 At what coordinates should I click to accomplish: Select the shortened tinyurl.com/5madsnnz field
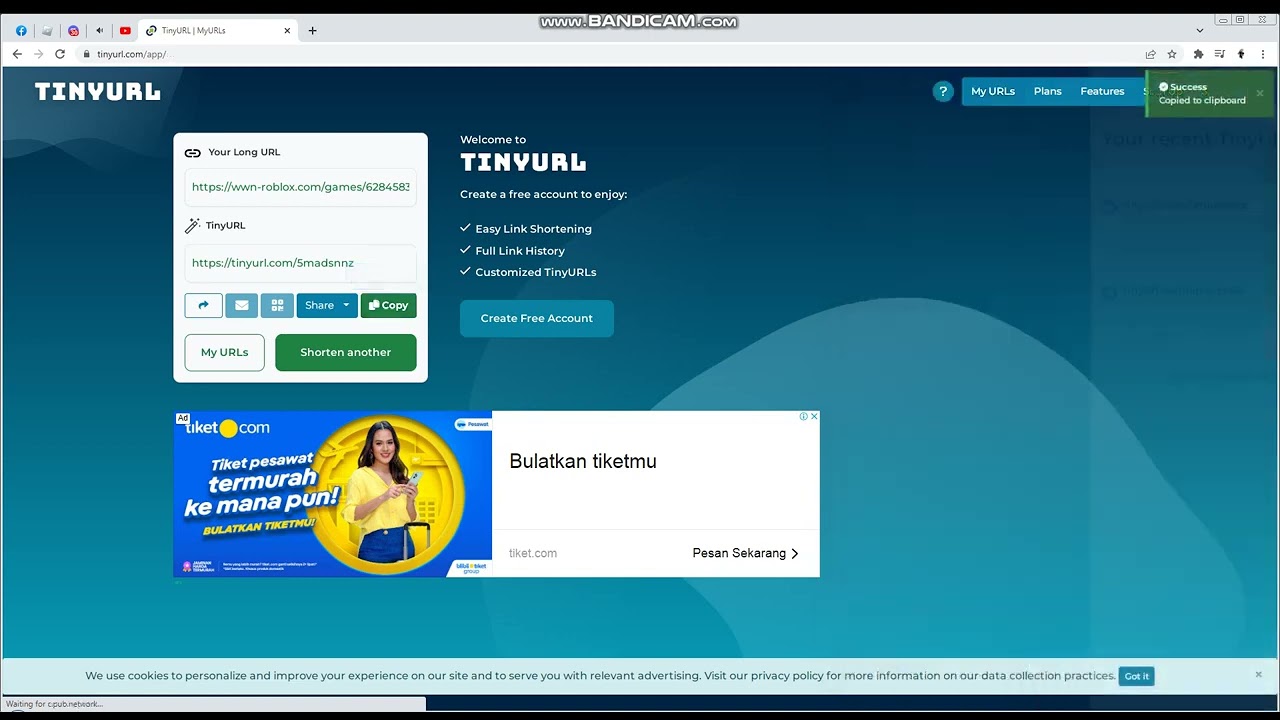(x=301, y=263)
